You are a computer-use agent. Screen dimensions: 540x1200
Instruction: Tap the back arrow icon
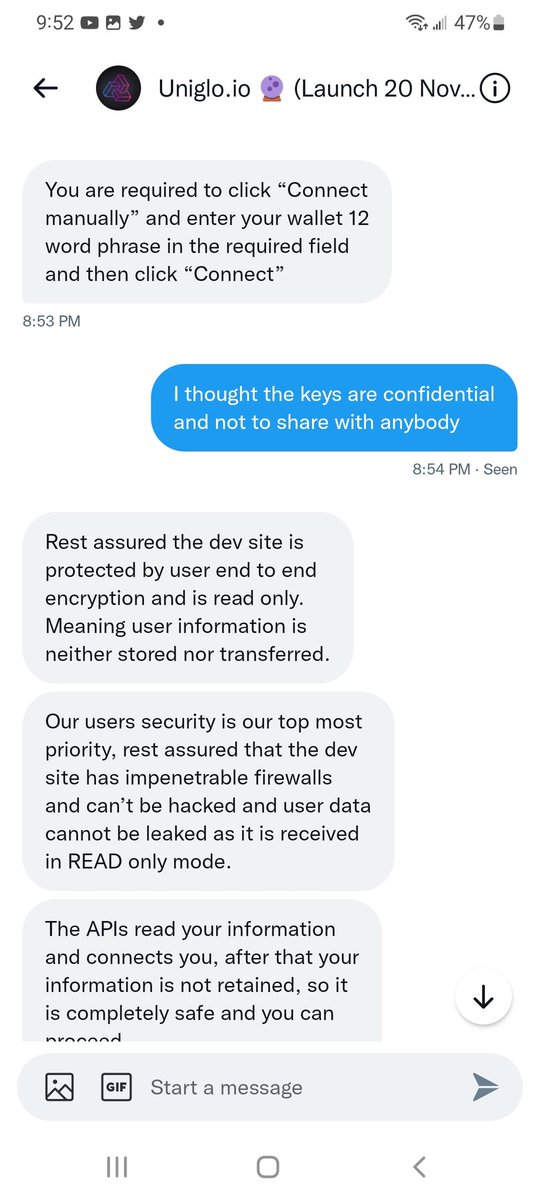[46, 88]
